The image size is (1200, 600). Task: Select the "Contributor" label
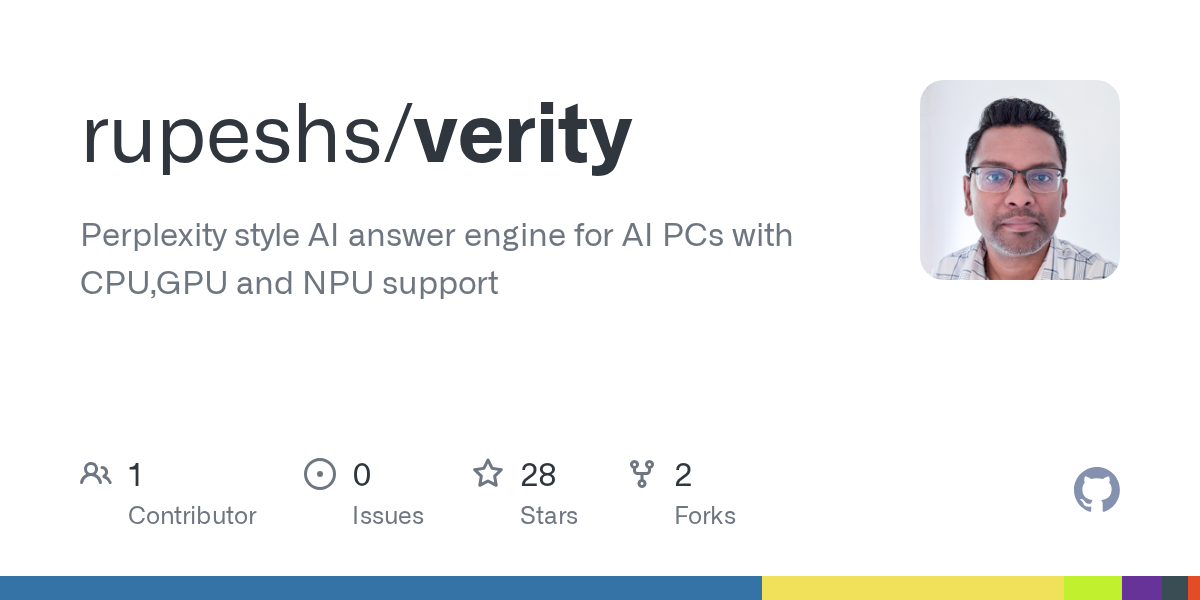192,516
